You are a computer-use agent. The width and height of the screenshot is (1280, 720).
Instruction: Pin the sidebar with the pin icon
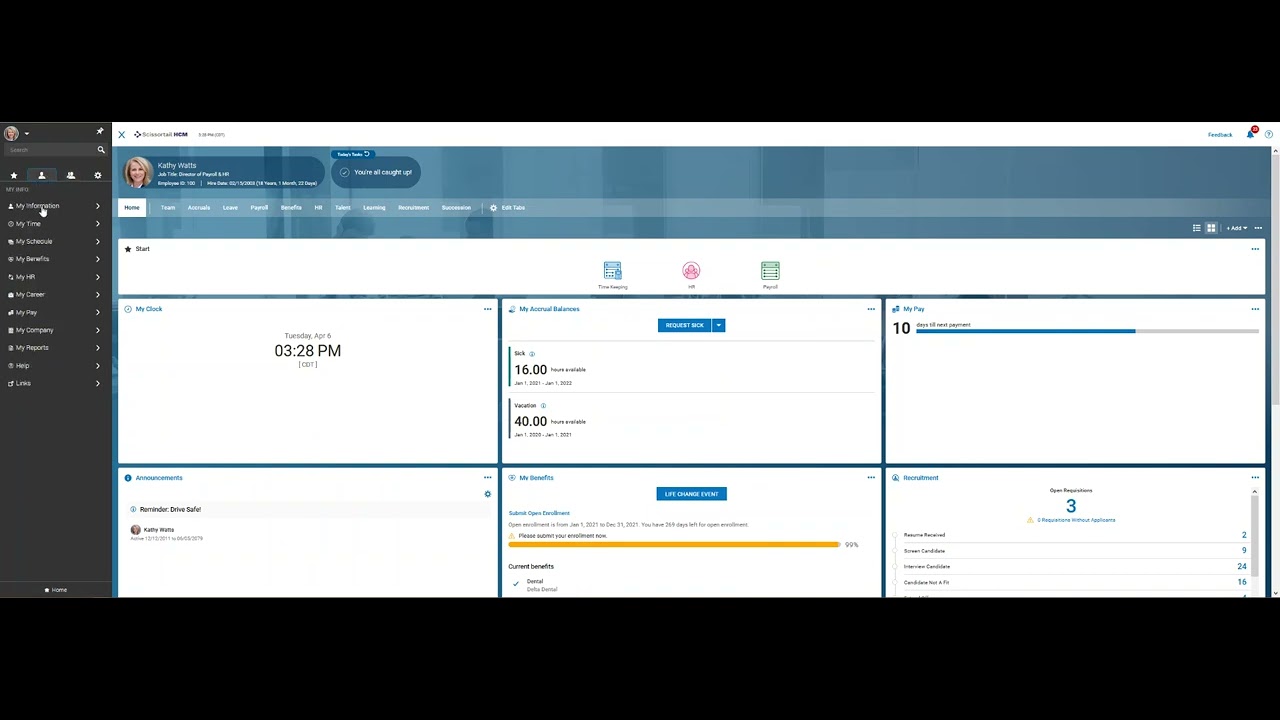[99, 131]
